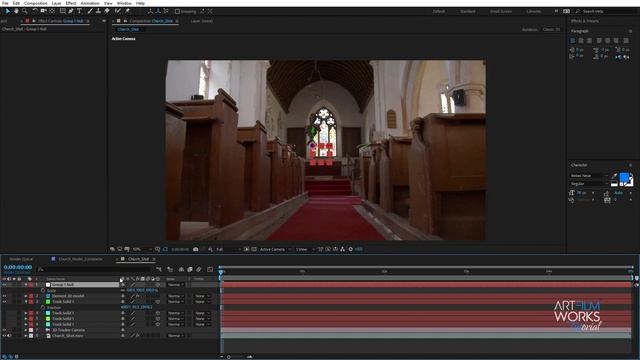
Task: Hide the Element 3D model layer
Action: coord(4,296)
